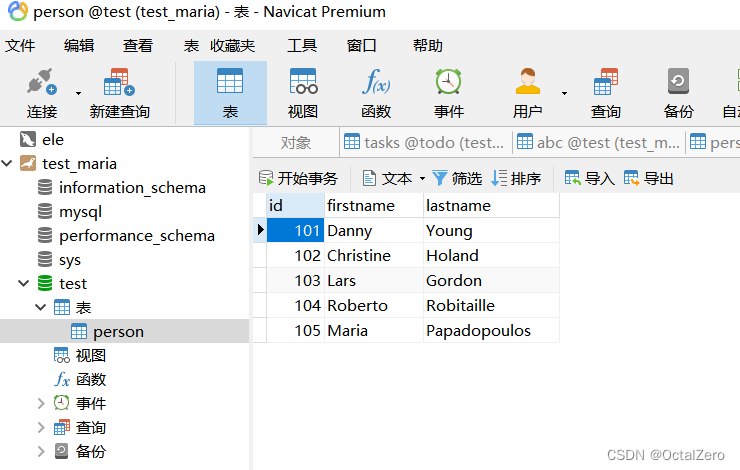Expand the 事件 tree node
Screen dimensions: 740x470
coord(41,403)
